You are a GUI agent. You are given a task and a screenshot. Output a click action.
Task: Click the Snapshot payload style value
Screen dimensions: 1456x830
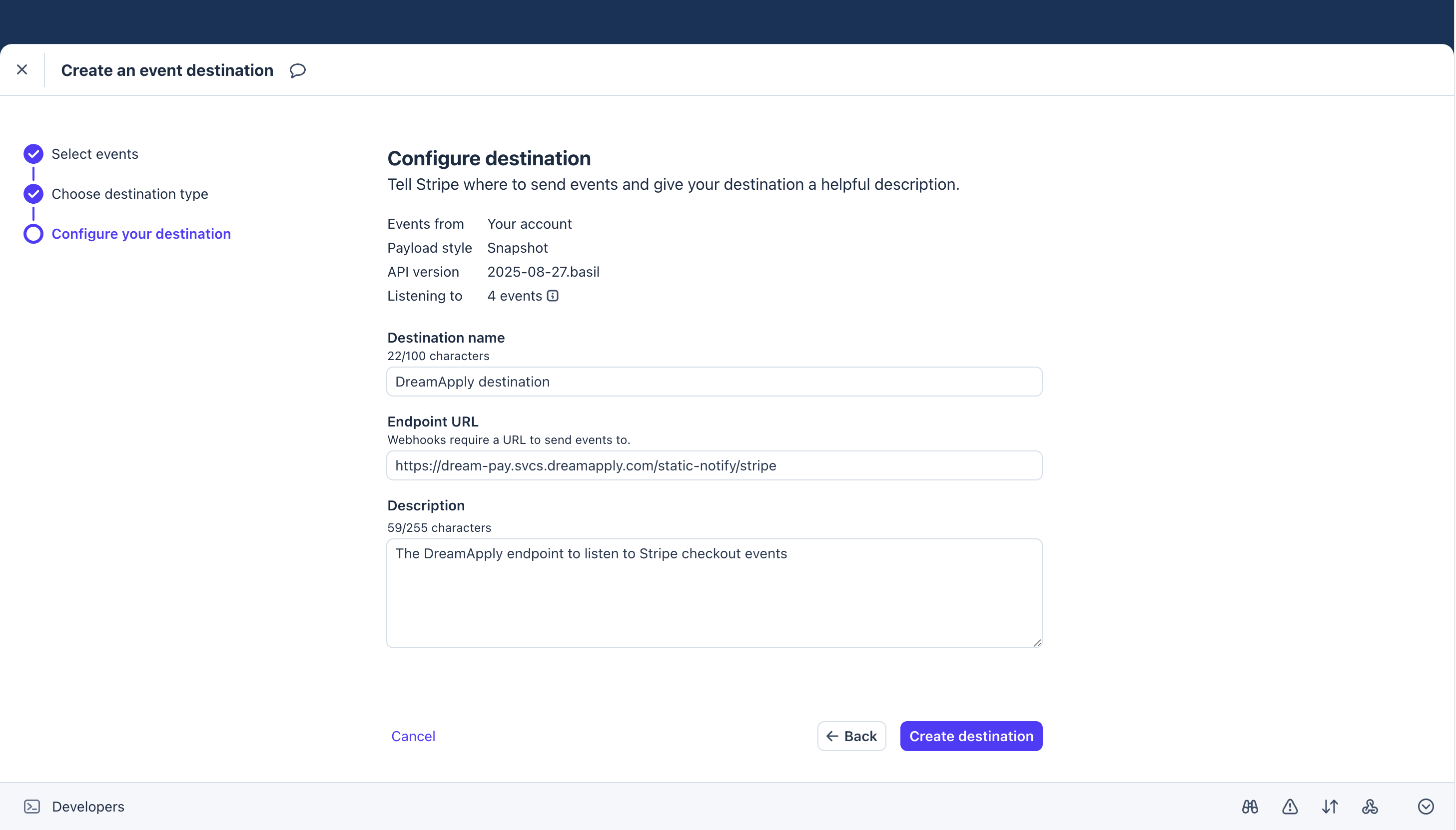pos(517,248)
